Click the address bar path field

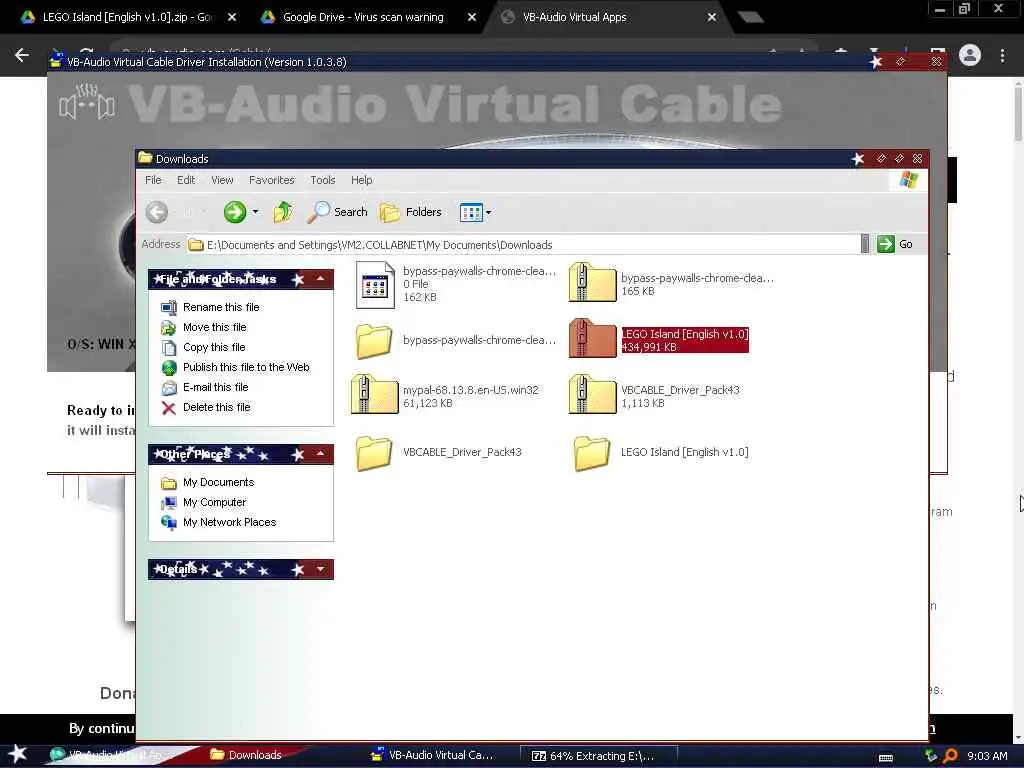pyautogui.click(x=523, y=245)
